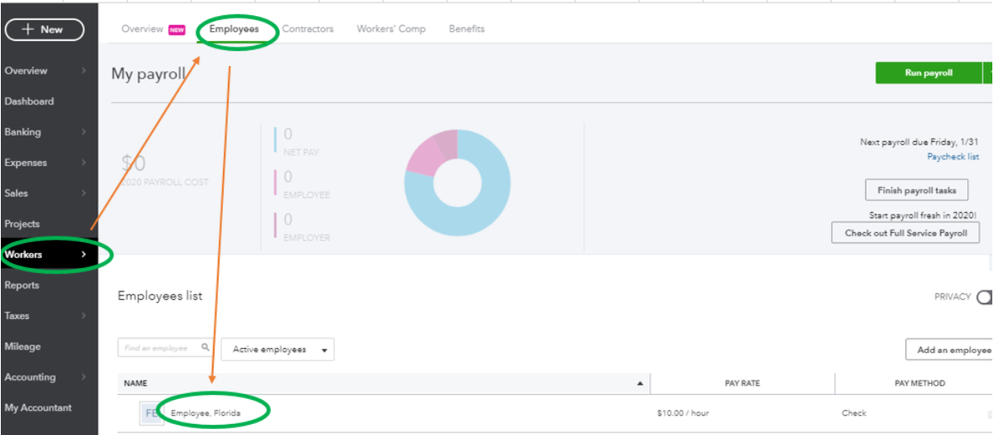Click the search magnifier icon
The height and width of the screenshot is (435, 999).
pos(205,348)
